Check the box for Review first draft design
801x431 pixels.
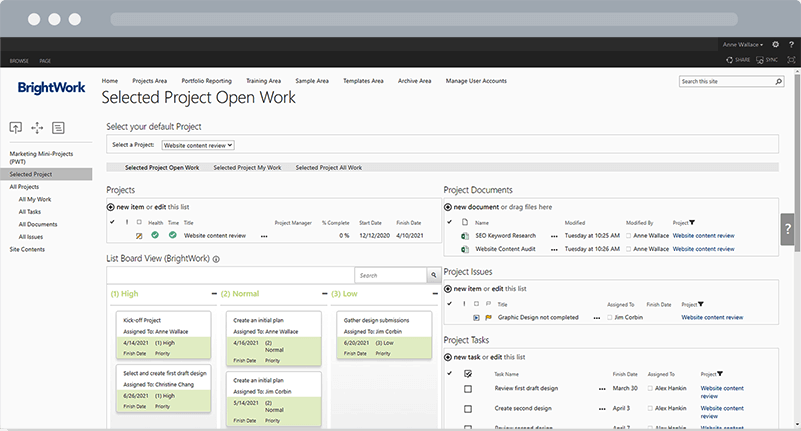click(467, 388)
